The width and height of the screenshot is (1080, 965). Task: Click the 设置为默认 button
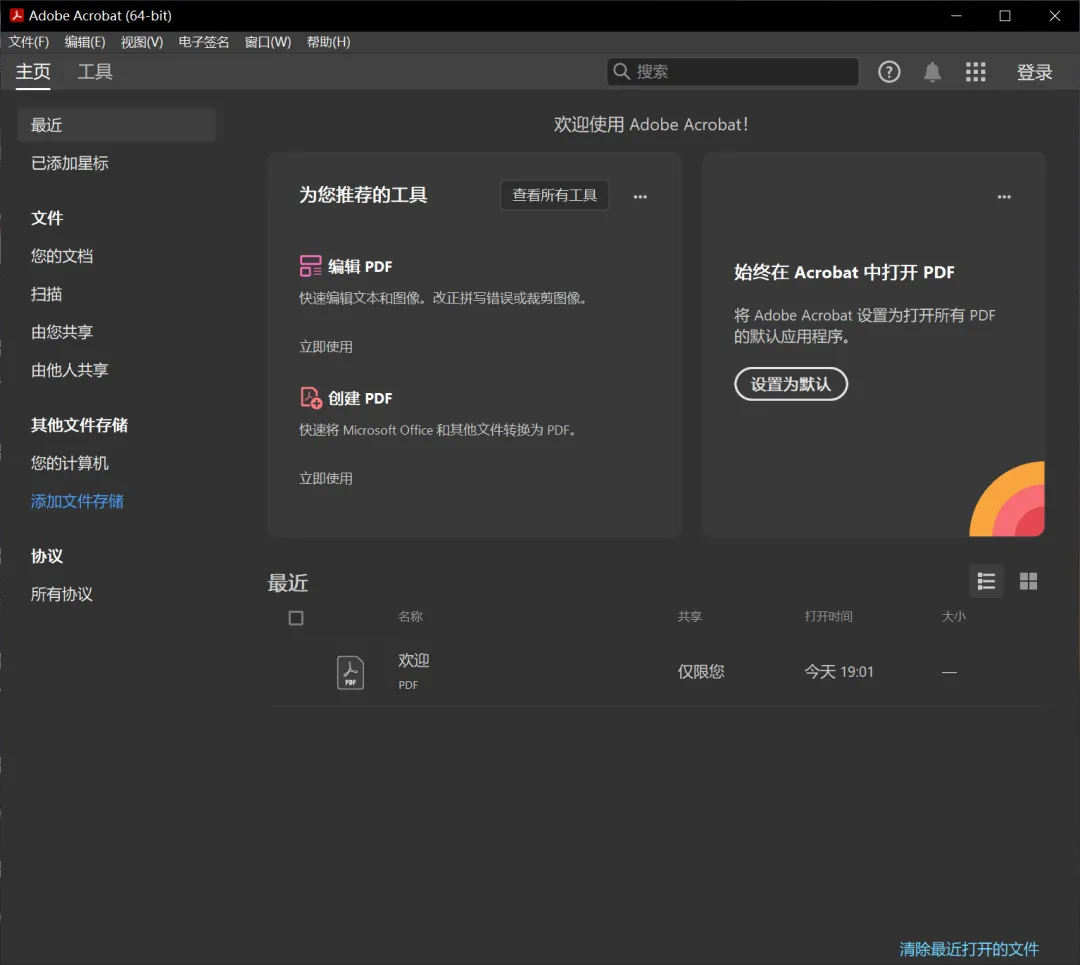[790, 384]
